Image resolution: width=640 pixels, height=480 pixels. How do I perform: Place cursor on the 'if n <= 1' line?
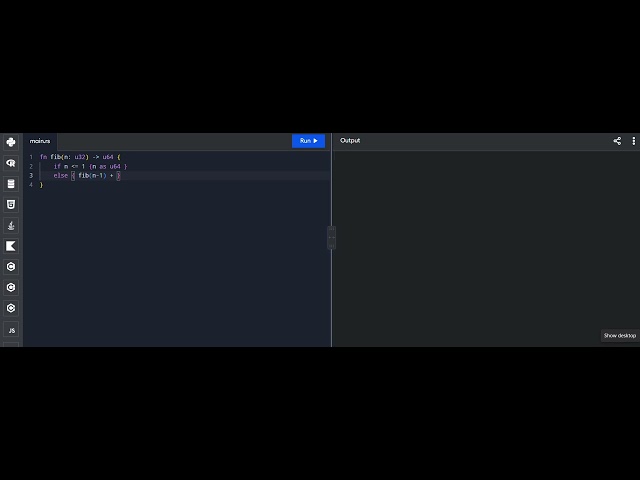[x=90, y=166]
